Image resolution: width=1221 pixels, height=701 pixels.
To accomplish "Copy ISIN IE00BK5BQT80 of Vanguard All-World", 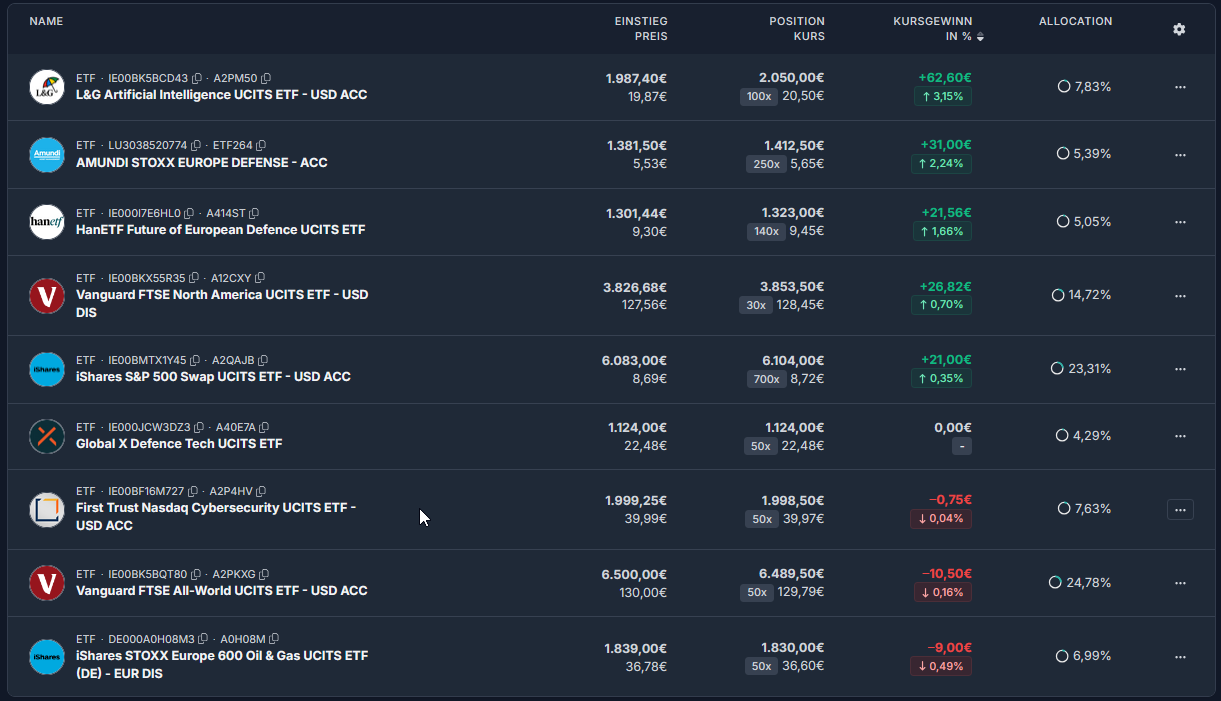I will pos(196,574).
